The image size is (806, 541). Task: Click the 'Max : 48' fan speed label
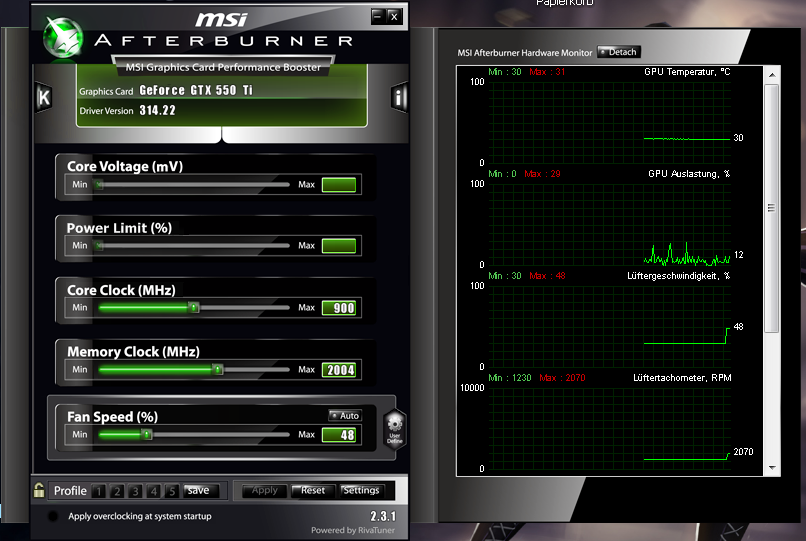[547, 276]
